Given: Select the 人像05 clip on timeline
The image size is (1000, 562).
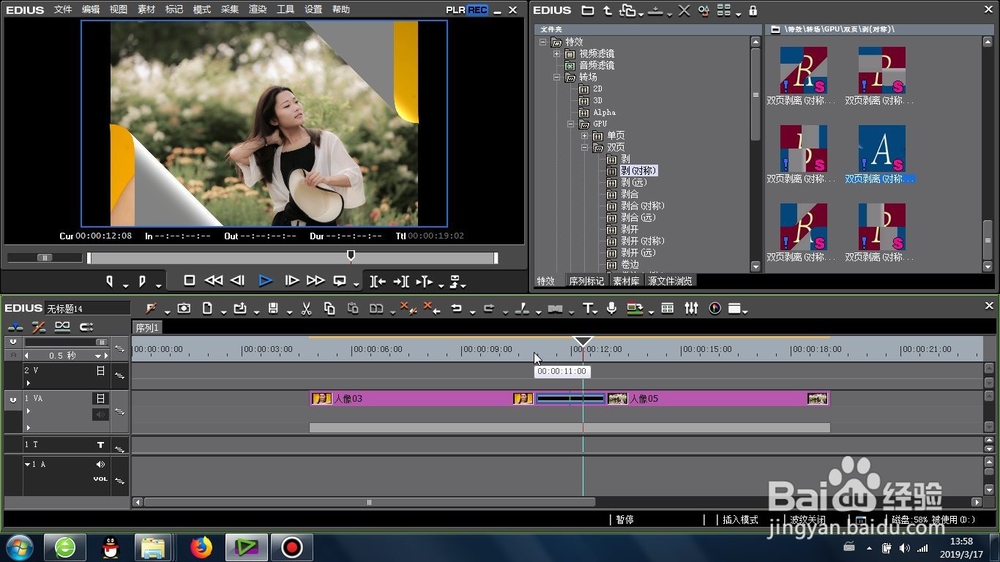Looking at the screenshot, I should (717, 399).
